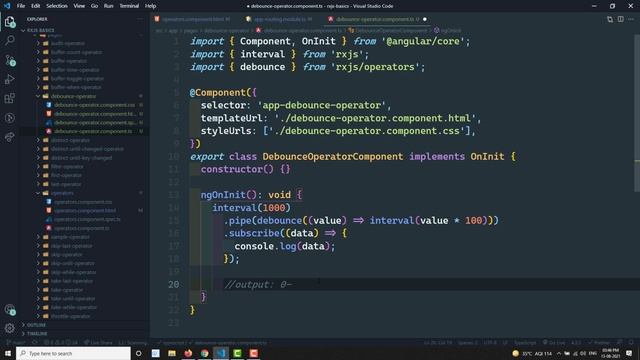
Task: Click the Open Changes icon in editor toolbar
Action: (610, 19)
